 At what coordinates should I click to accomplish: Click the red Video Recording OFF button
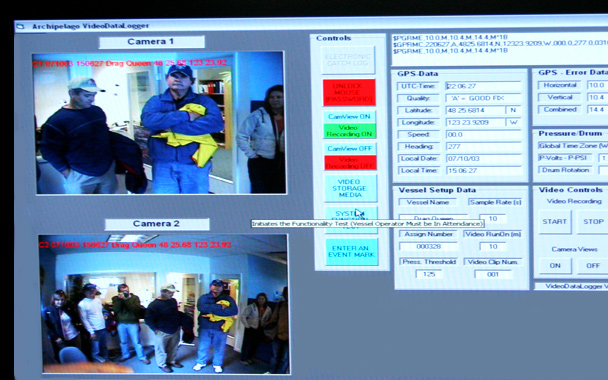350,162
